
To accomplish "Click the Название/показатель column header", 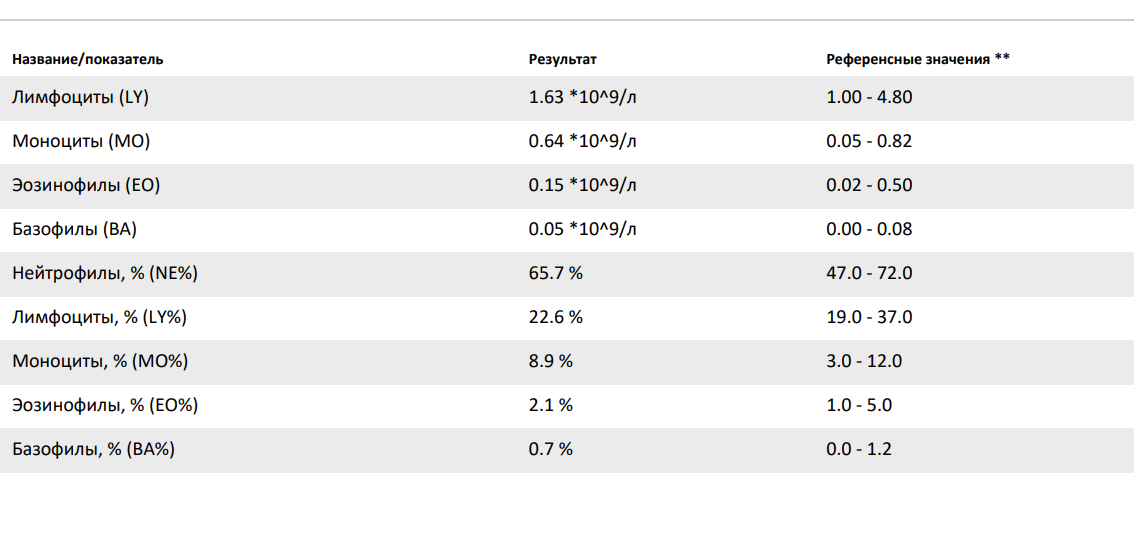I will (87, 59).
